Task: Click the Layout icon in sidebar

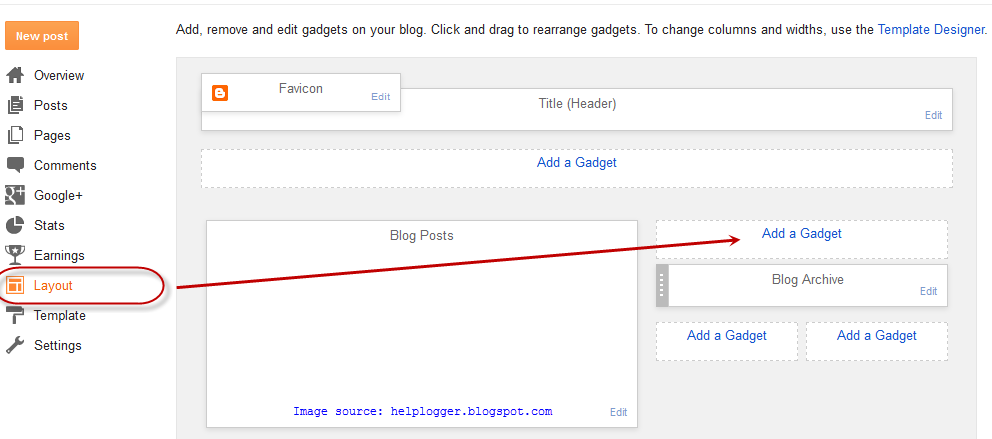Action: (x=15, y=285)
